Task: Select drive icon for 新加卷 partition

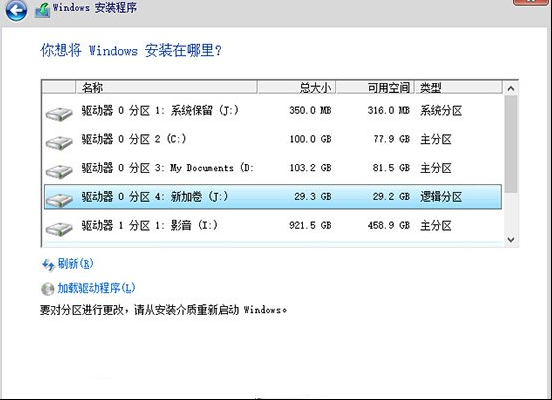Action: tap(59, 199)
